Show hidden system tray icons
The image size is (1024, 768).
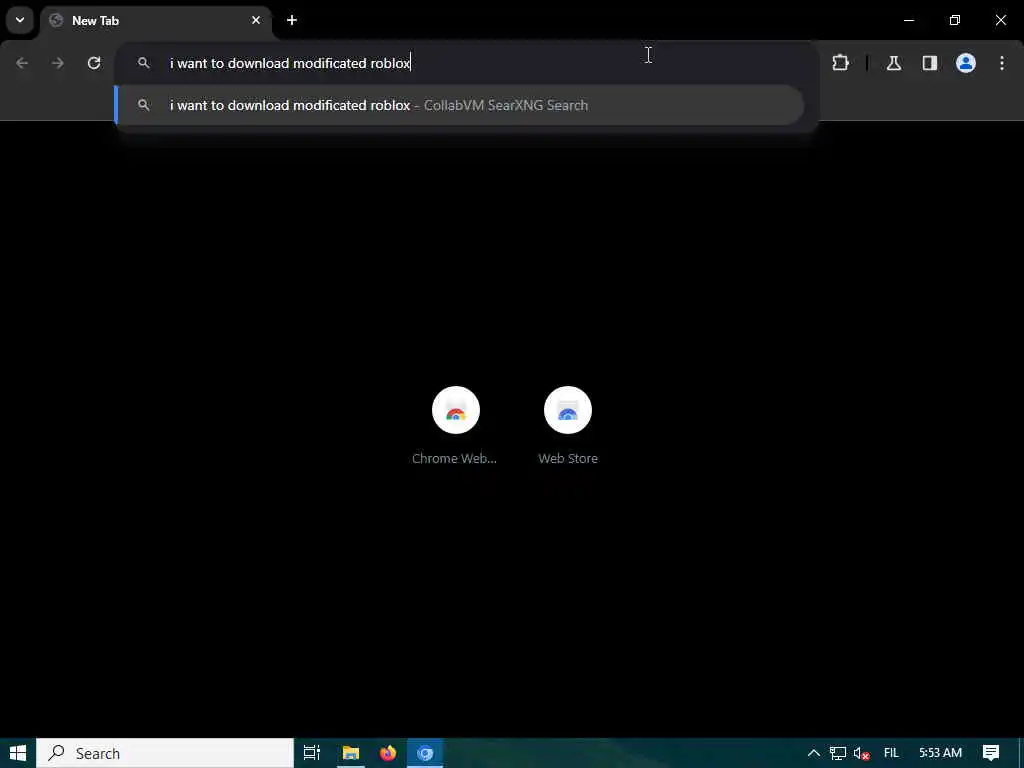(x=814, y=753)
